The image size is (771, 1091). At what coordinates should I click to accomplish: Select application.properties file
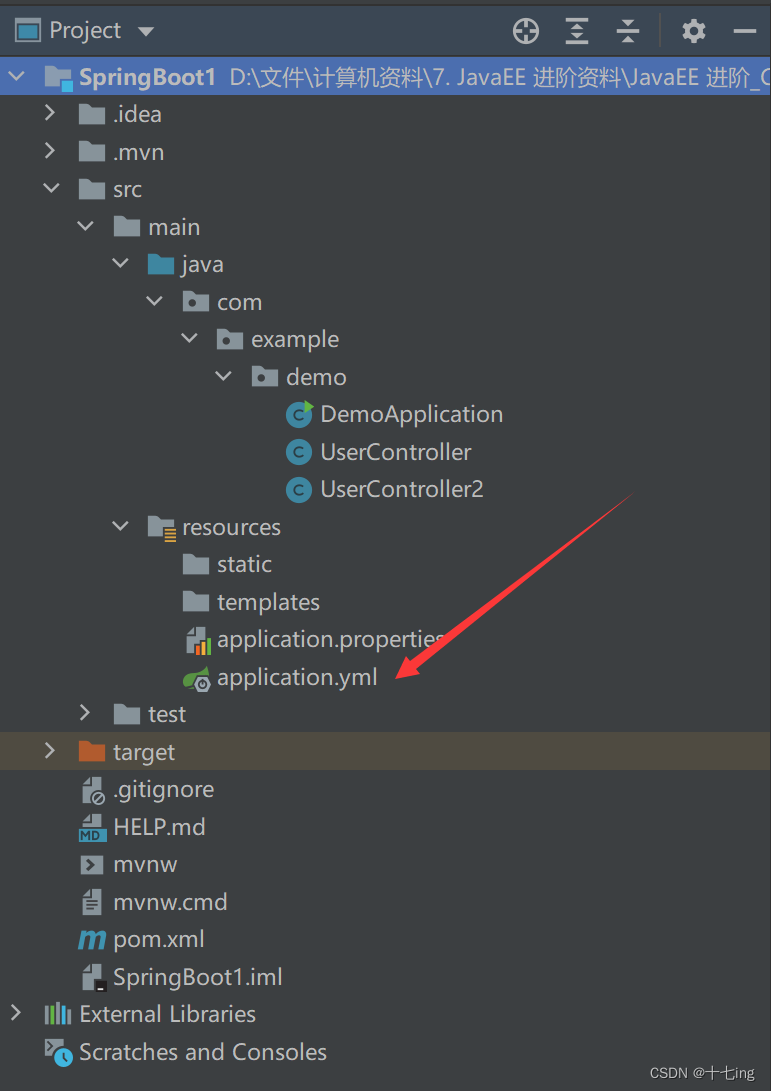pyautogui.click(x=330, y=640)
